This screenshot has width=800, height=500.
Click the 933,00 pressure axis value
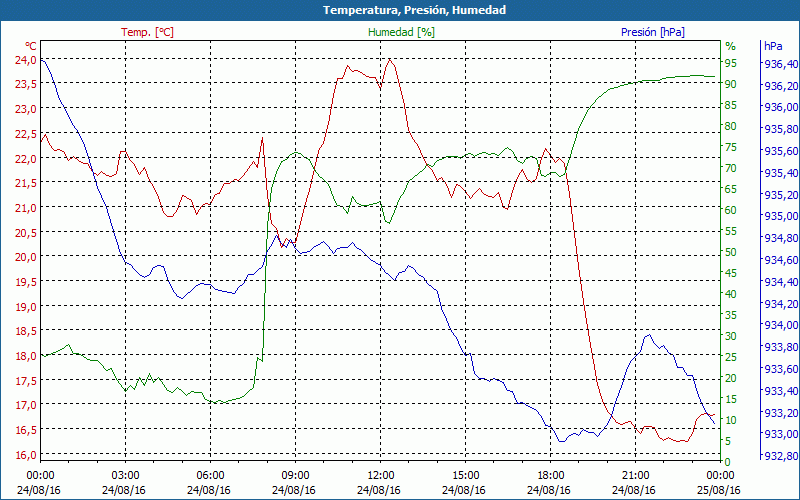point(781,434)
